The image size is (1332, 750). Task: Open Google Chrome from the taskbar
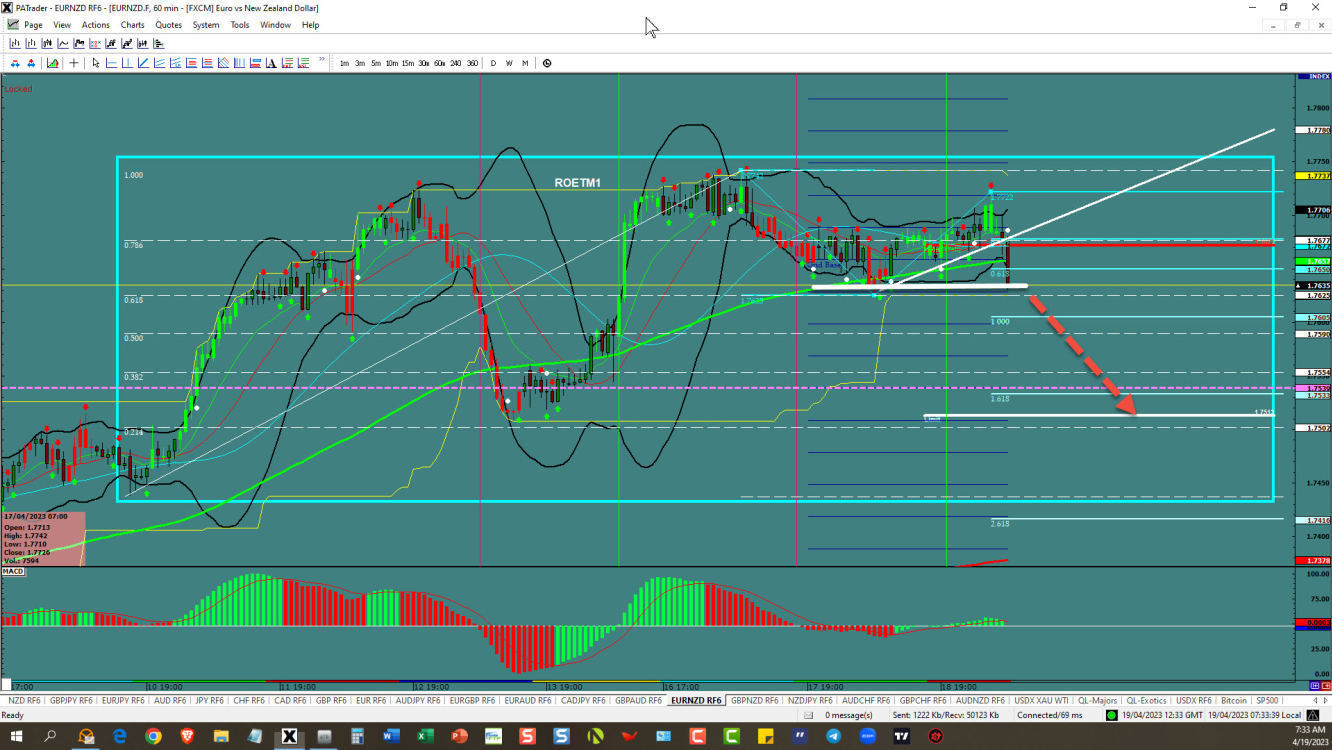coord(153,737)
